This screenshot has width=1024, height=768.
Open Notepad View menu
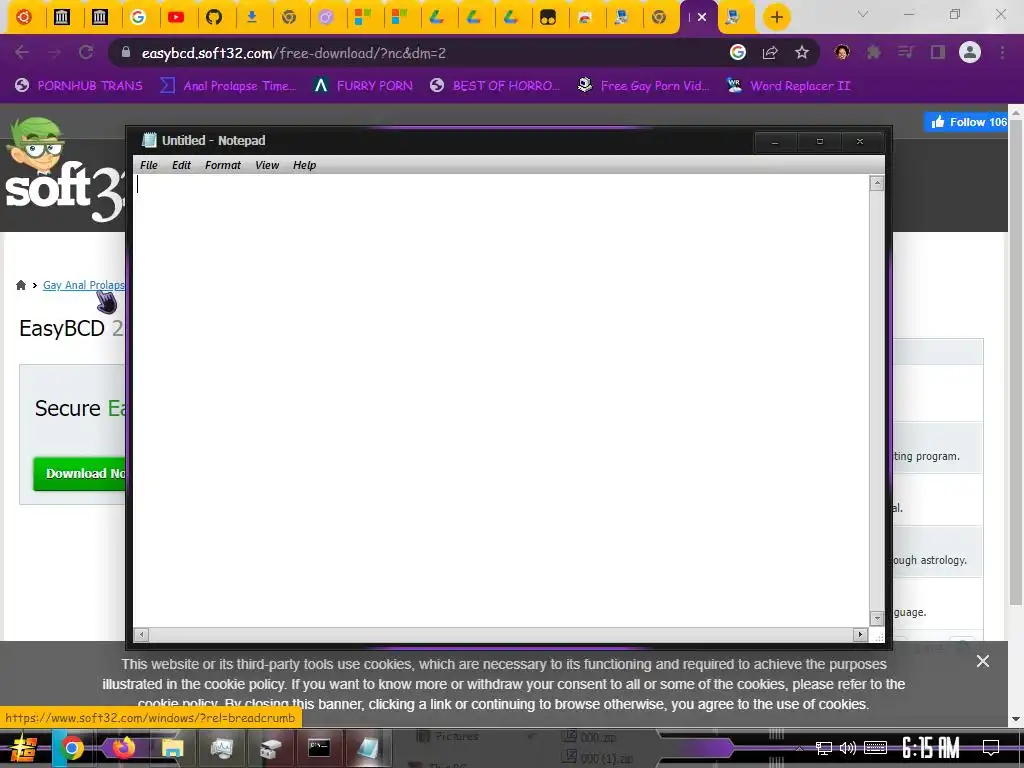pyautogui.click(x=267, y=165)
